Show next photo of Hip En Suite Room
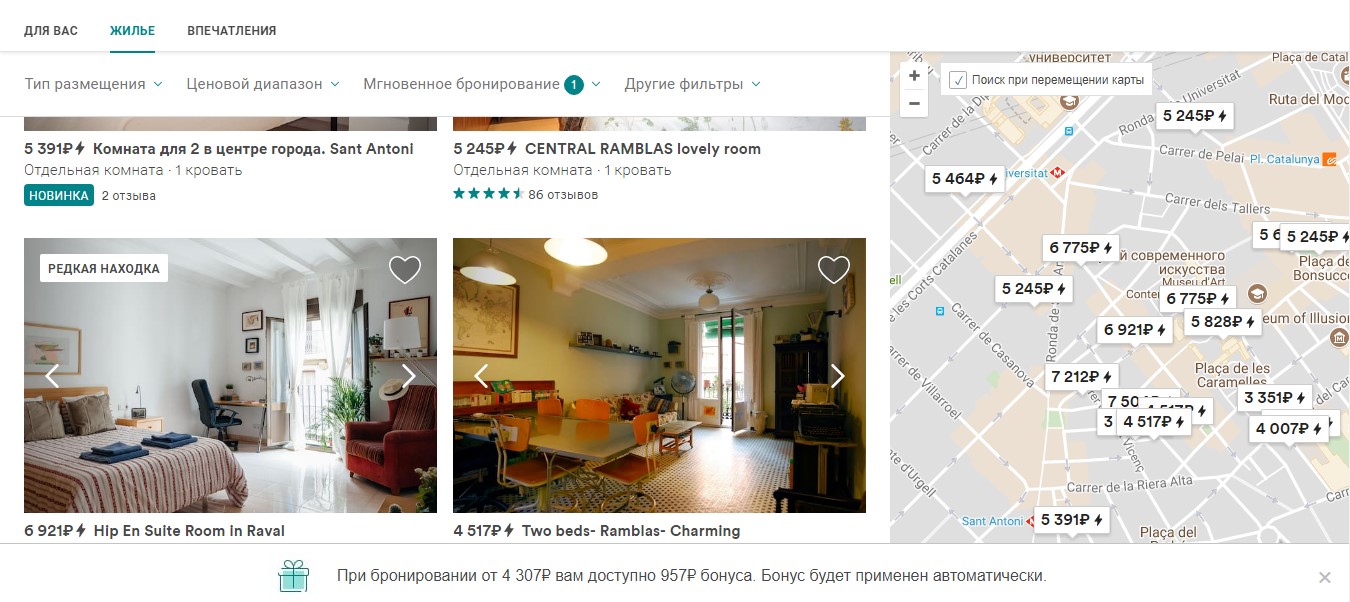1350x602 pixels. tap(409, 376)
